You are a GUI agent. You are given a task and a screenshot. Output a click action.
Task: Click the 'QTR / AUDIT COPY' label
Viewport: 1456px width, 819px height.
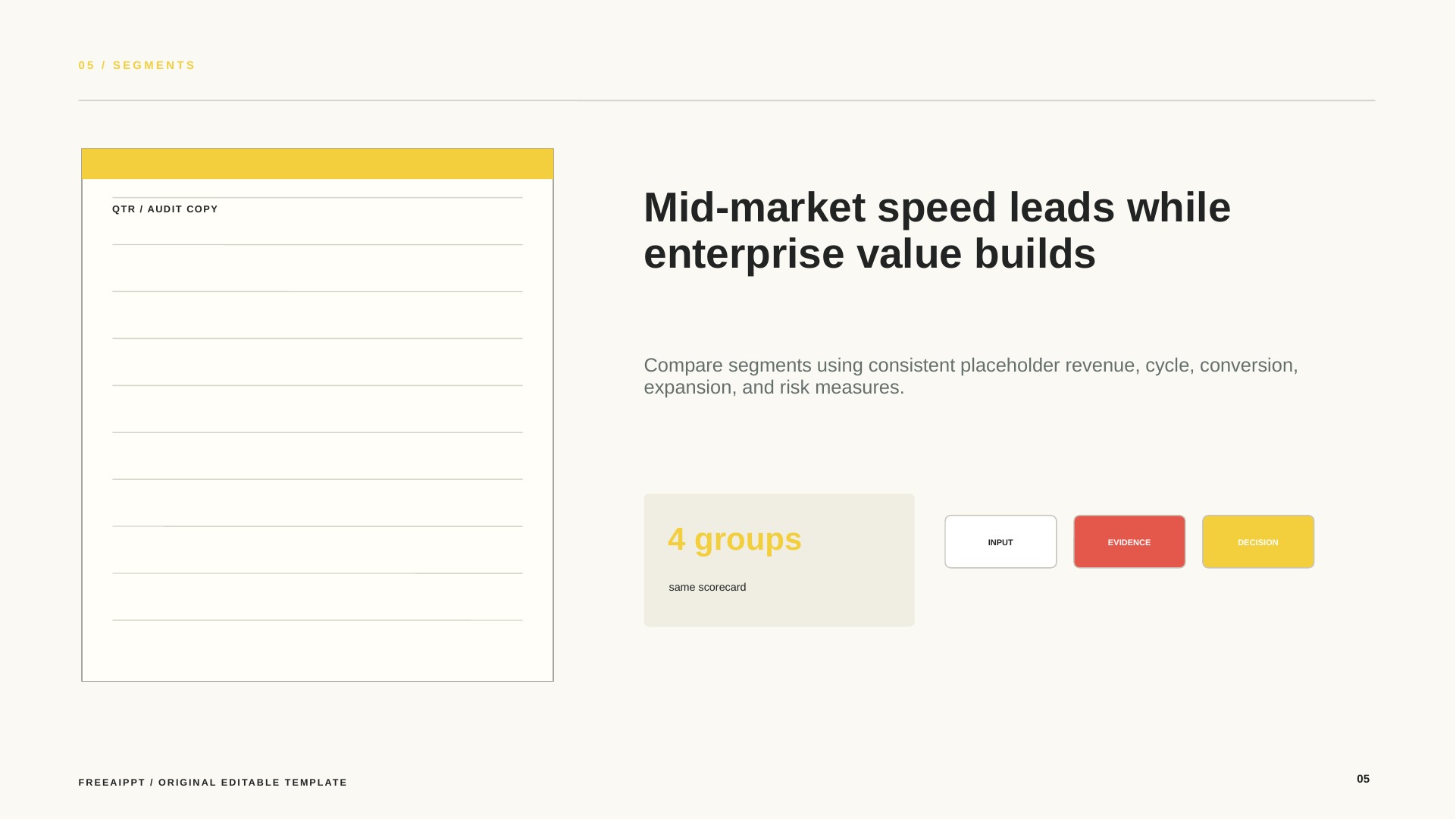[165, 209]
